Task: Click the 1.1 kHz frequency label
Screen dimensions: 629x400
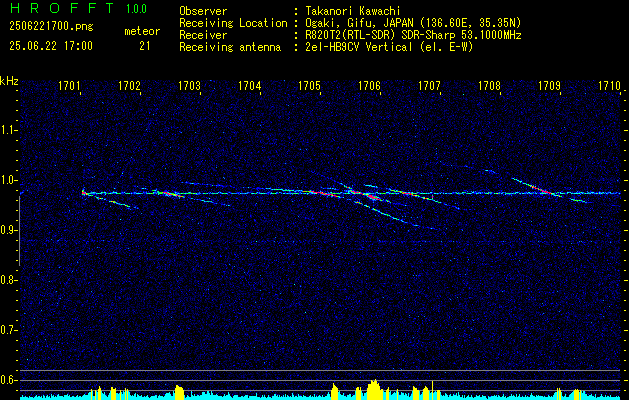Action: (9, 130)
